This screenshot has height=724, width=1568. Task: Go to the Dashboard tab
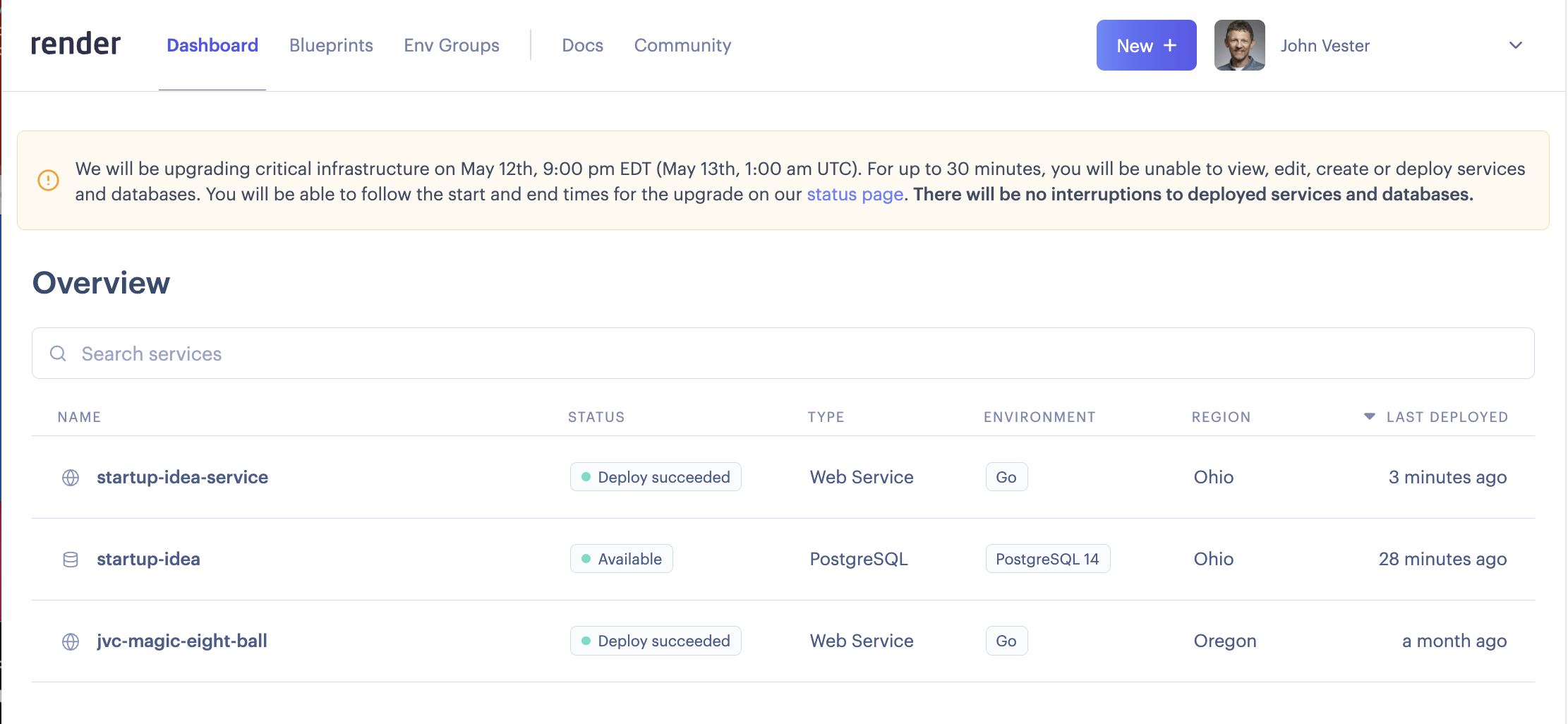pyautogui.click(x=212, y=45)
